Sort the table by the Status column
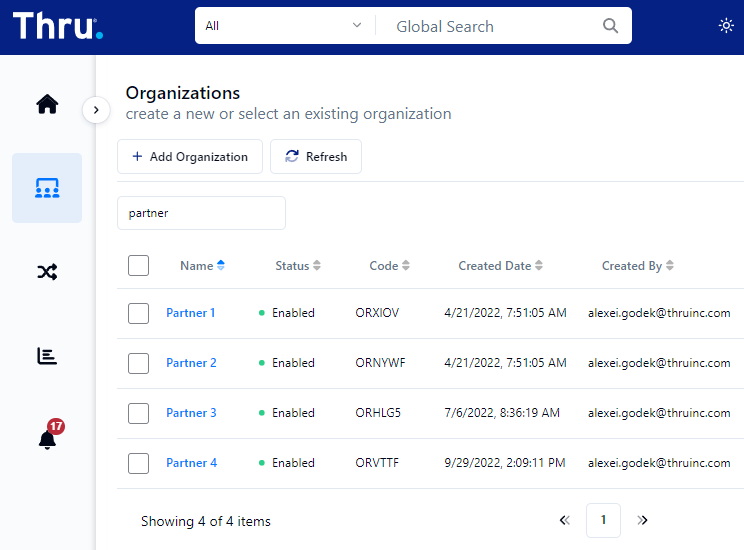The height and width of the screenshot is (550, 744). coord(298,266)
